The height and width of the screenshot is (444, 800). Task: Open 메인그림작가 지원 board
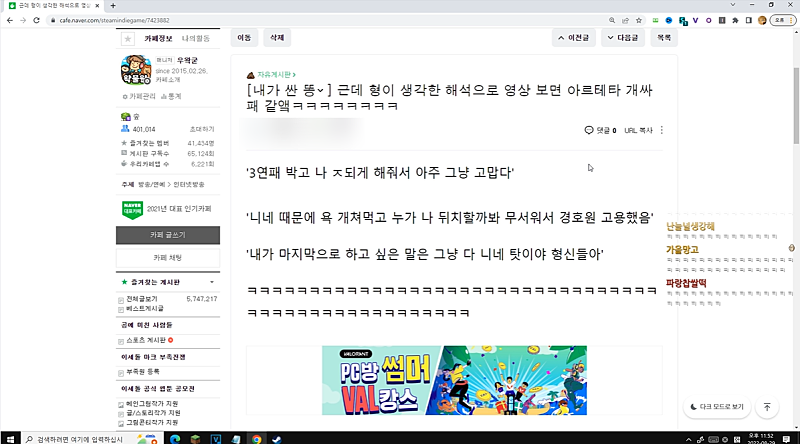(152, 404)
